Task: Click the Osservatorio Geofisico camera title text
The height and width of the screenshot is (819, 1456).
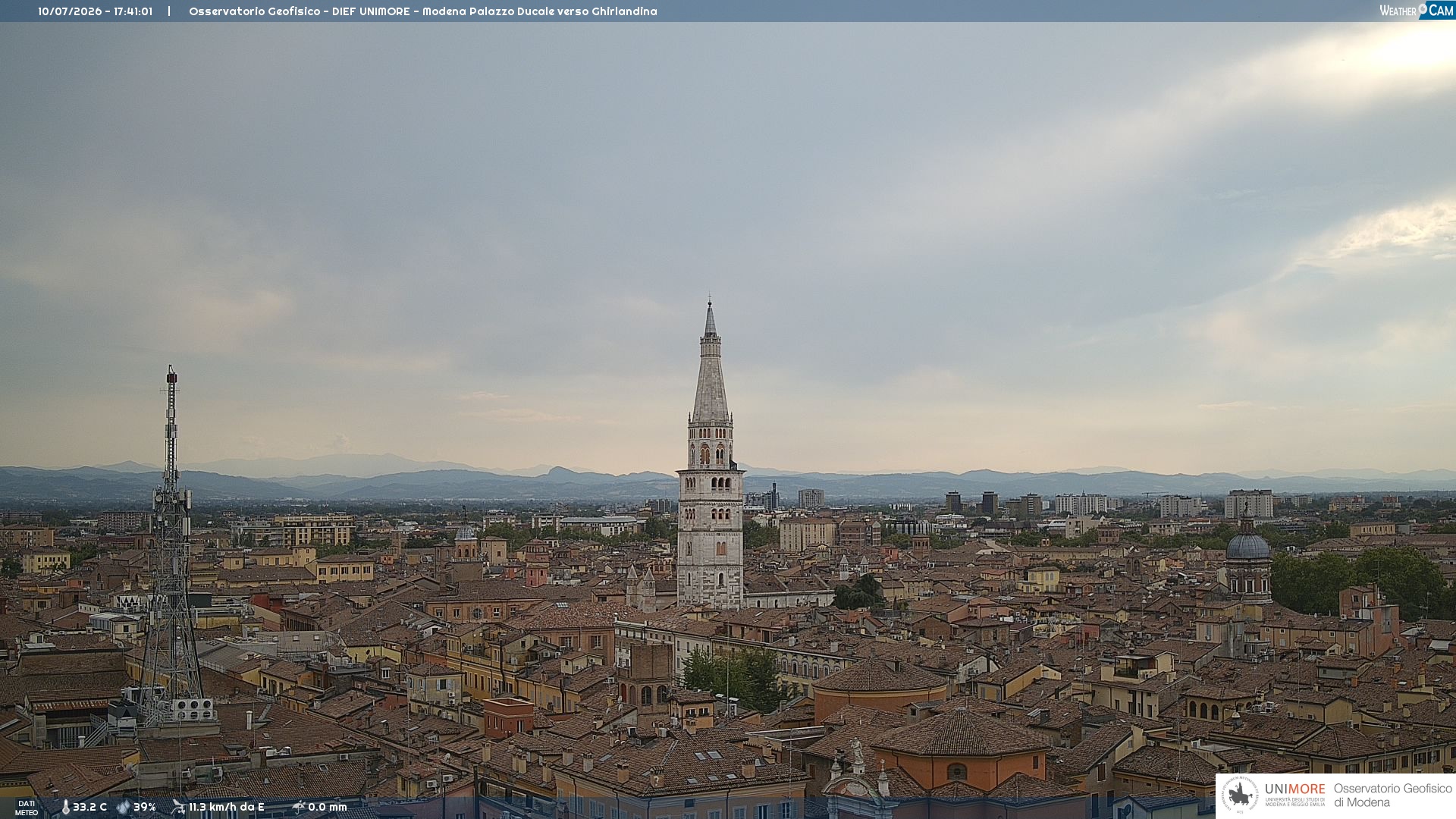Action: click(x=423, y=11)
